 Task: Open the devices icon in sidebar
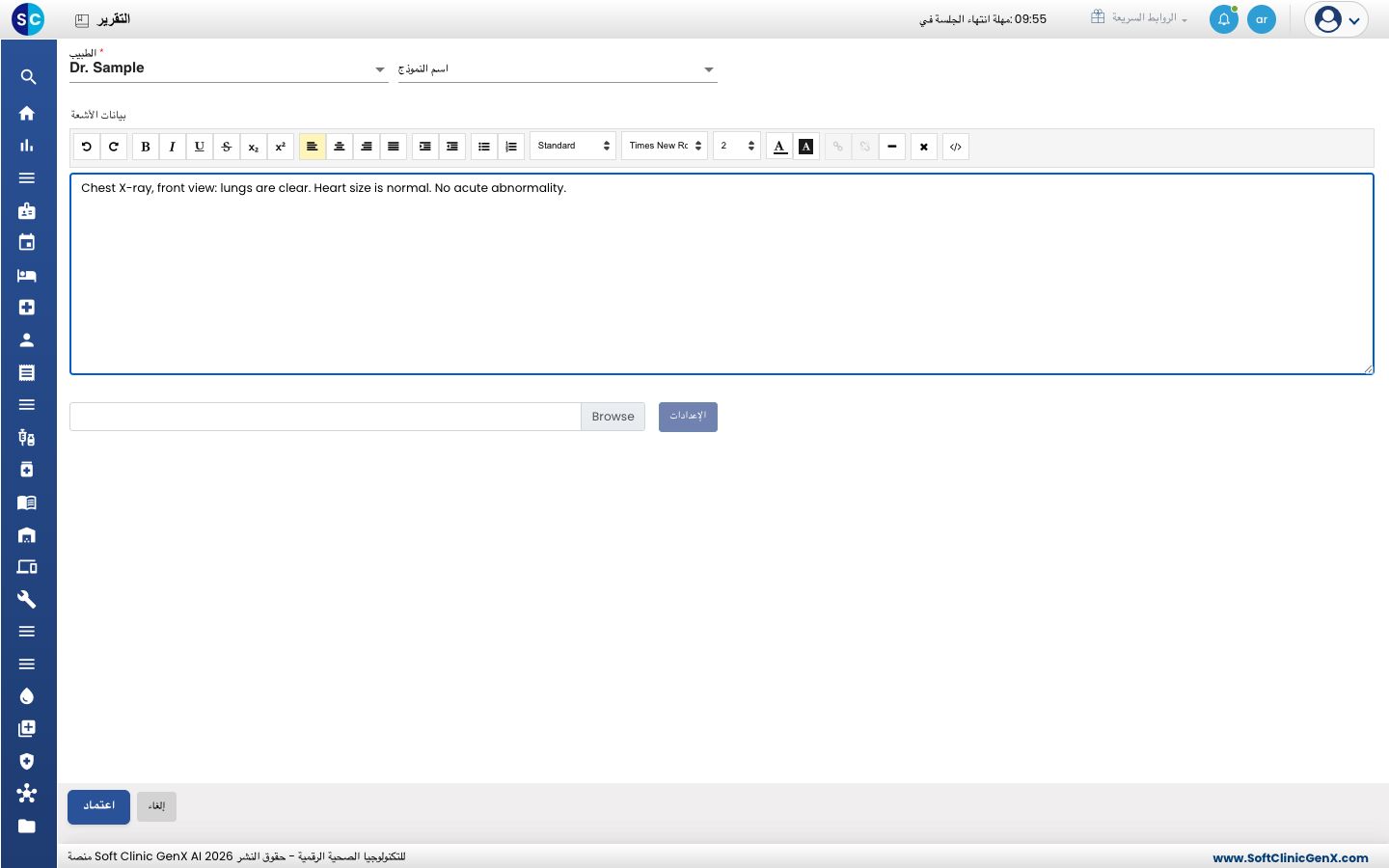(x=27, y=567)
